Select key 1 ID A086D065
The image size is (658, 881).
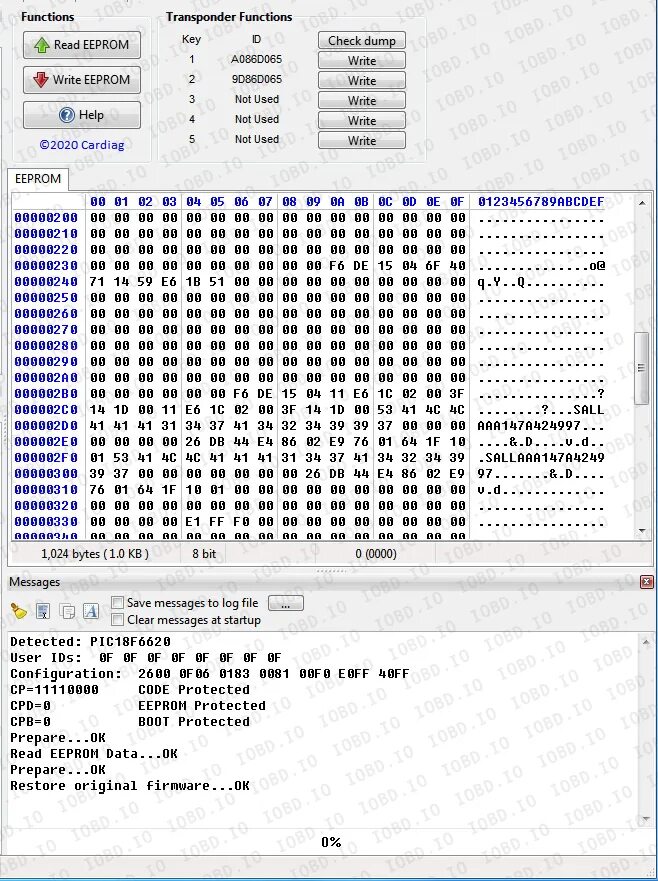point(256,59)
